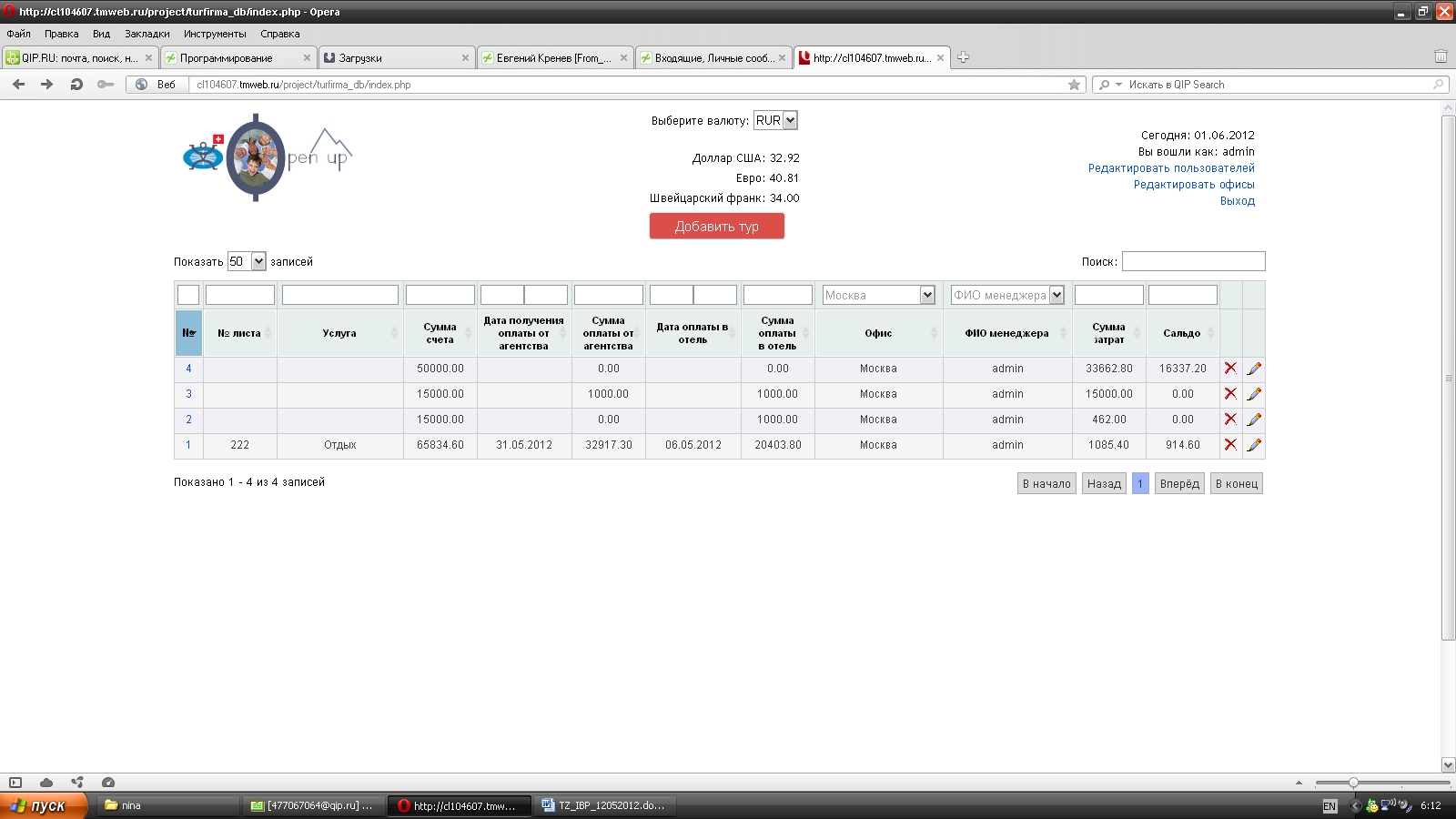
Task: Open the Инструменты menu
Action: [x=215, y=34]
